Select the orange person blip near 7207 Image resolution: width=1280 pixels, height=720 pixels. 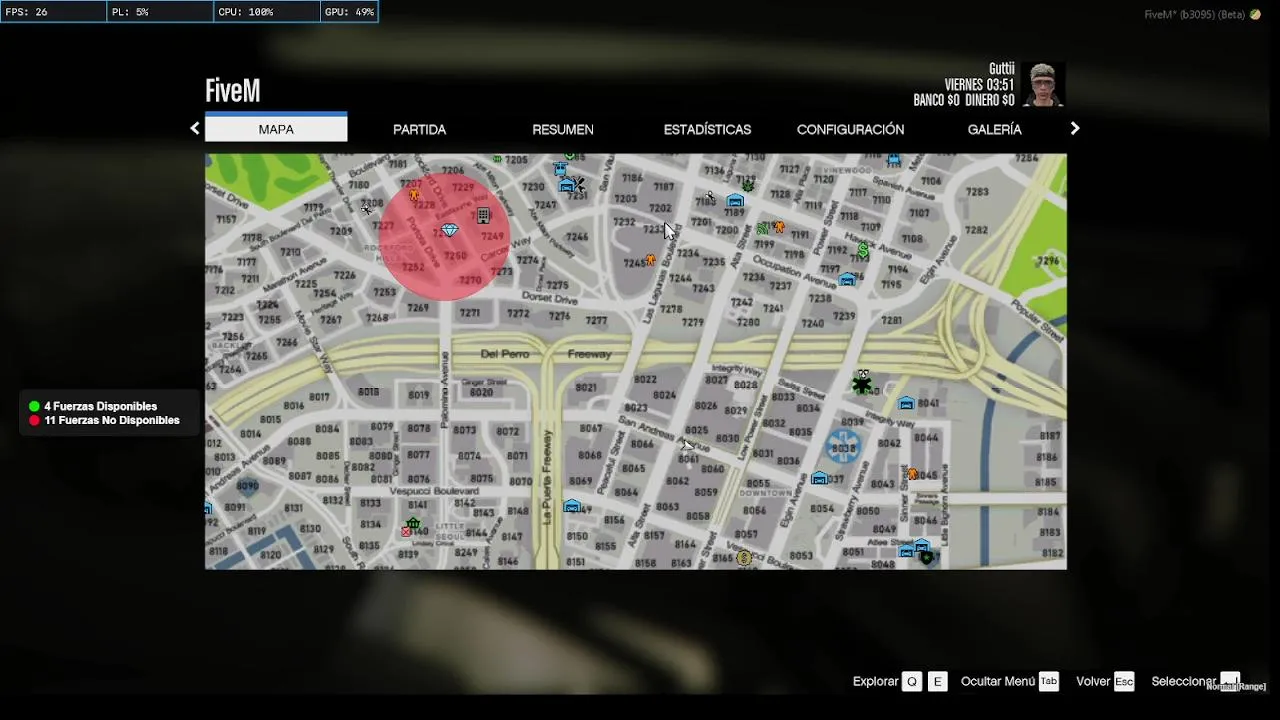[414, 195]
